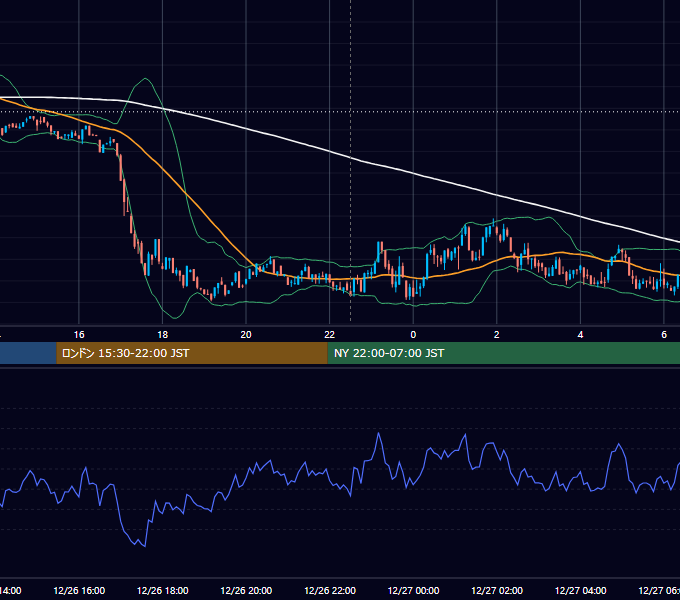Click the hour label 6 under the price chart

coord(664,335)
